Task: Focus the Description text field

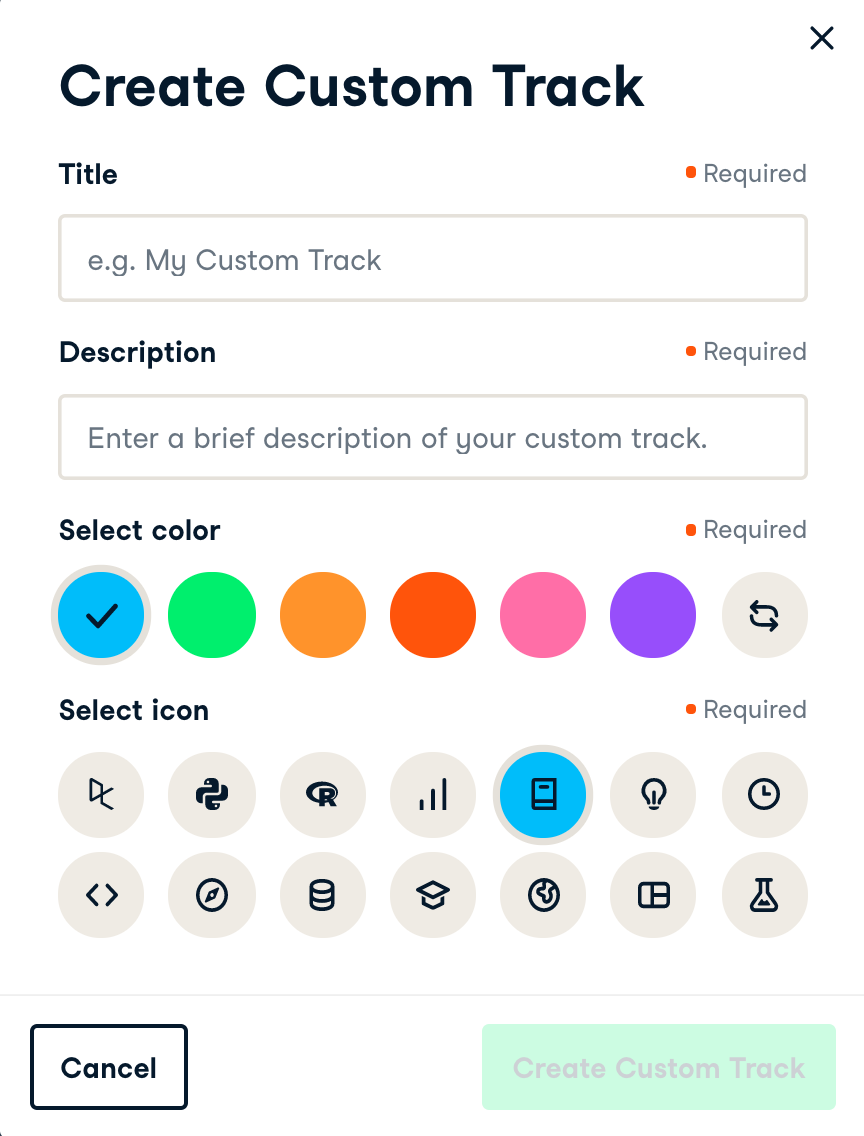Action: pos(433,437)
